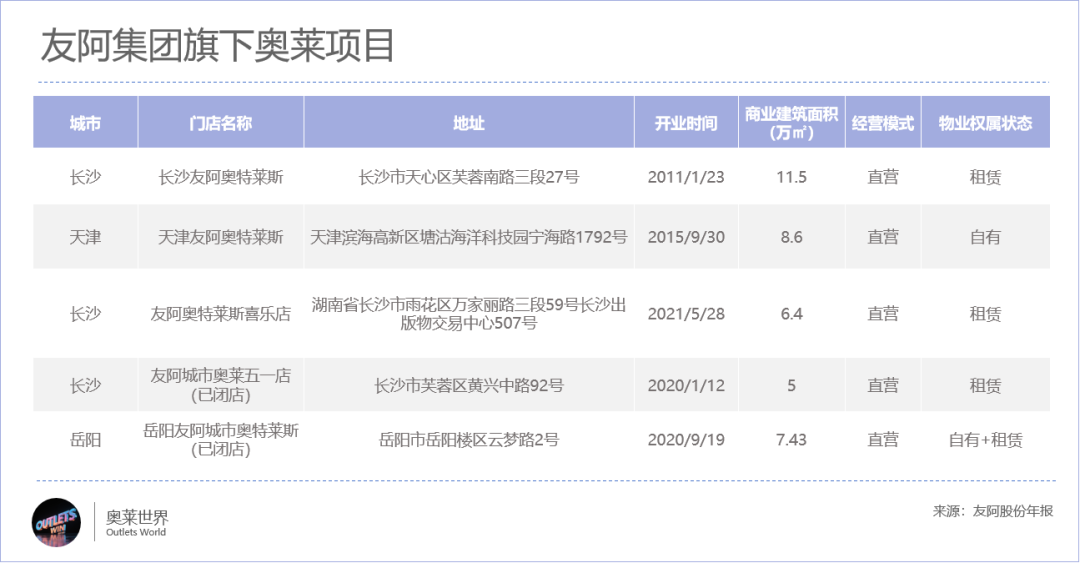Viewport: 1080px width, 563px height.
Task: Select property status 自有 in Tianjin row
Action: point(986,237)
